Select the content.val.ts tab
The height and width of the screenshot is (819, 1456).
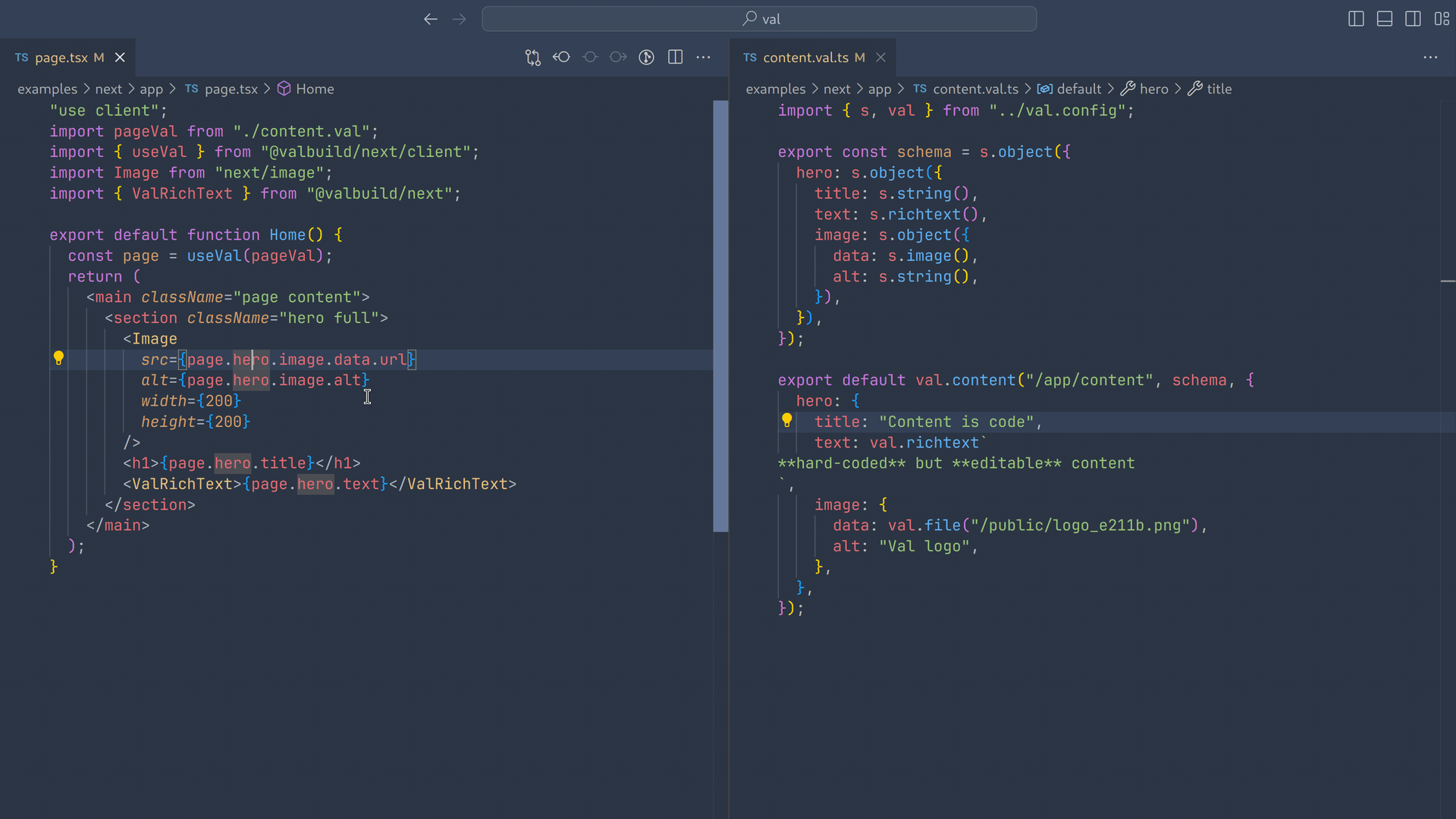click(x=812, y=58)
